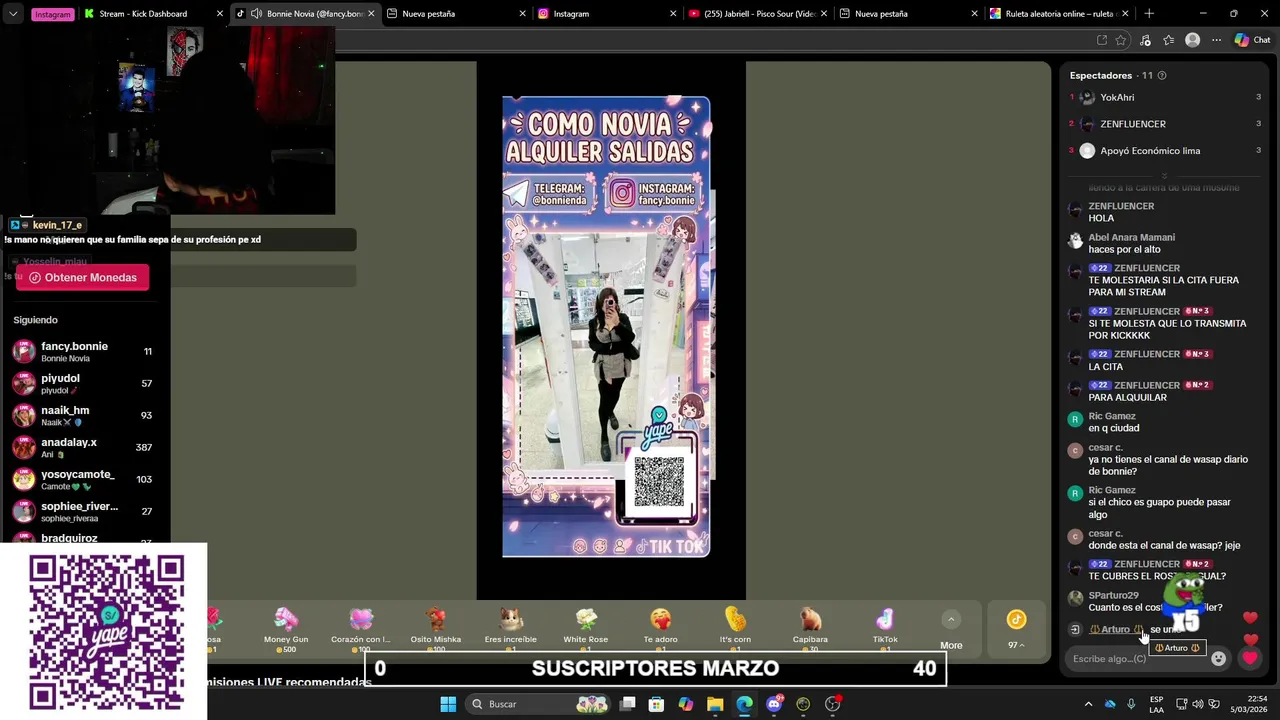Expand More gifts panel
The image size is (1280, 720).
coord(951,630)
